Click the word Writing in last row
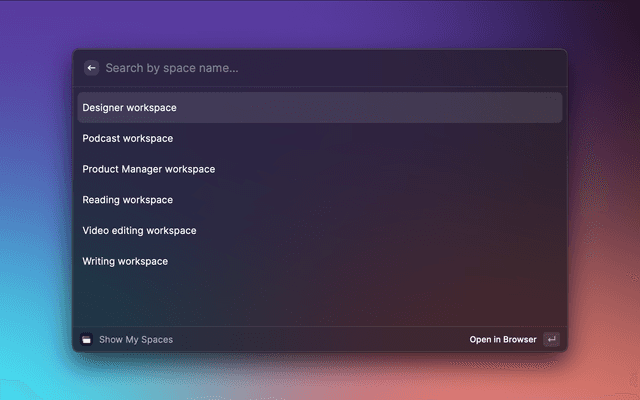This screenshot has height=400, width=640. click(x=99, y=262)
